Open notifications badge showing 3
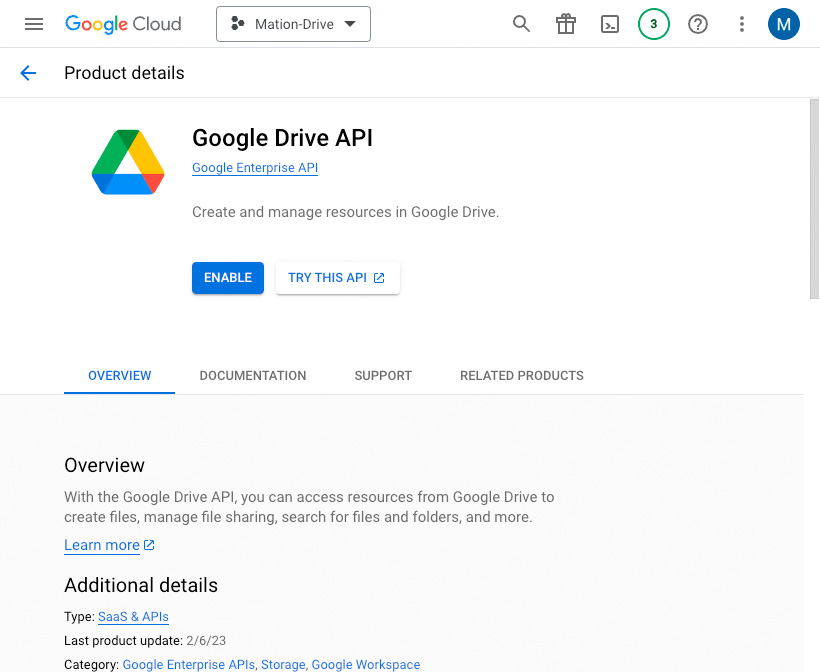820x672 pixels. pyautogui.click(x=654, y=24)
